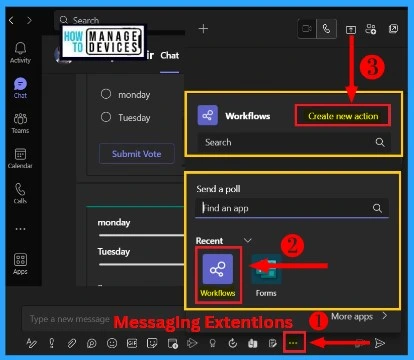Click the Approvals icon in toolbar
The image size is (414, 360).
pyautogui.click(x=233, y=343)
